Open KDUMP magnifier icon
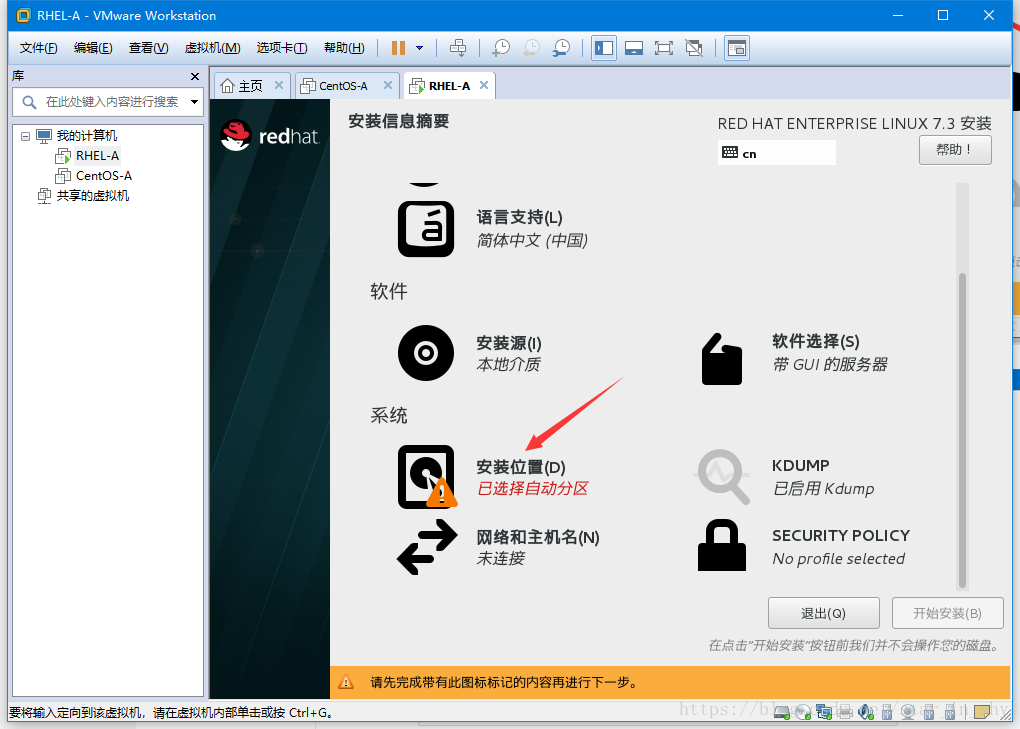Image resolution: width=1020 pixels, height=729 pixels. (722, 477)
